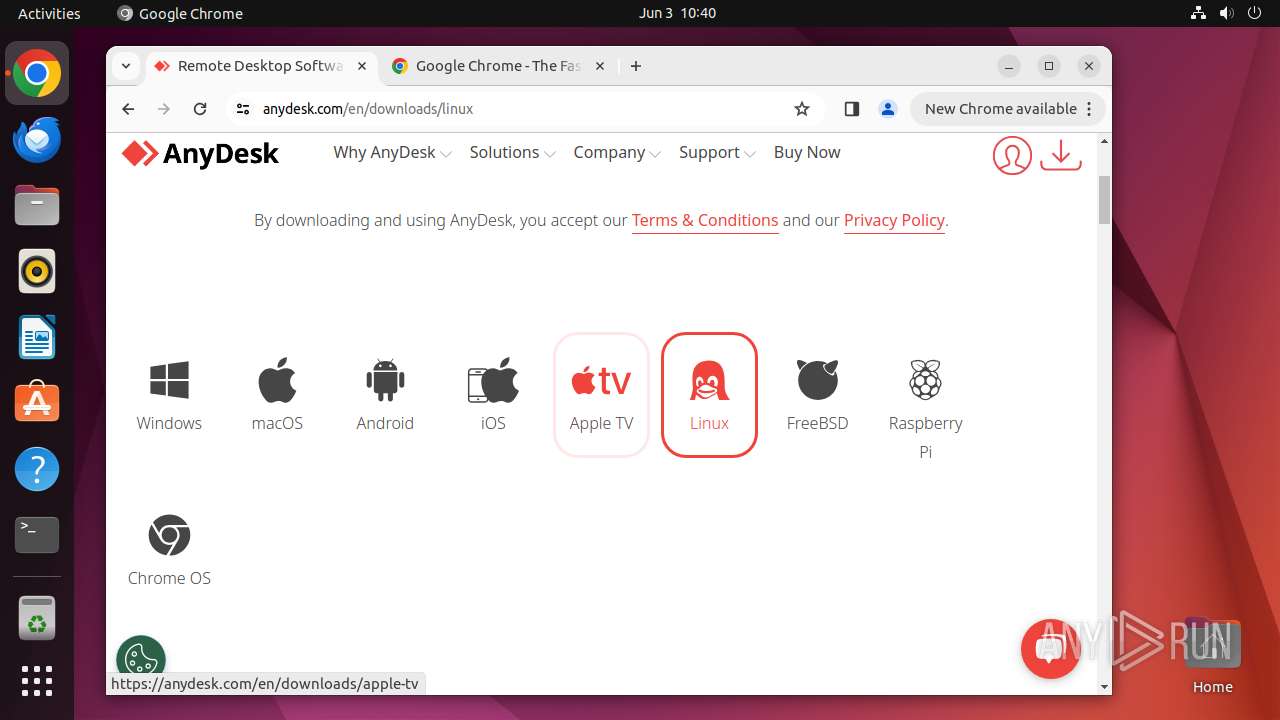Screen dimensions: 1280x720
Task: Open the Chrome profile avatar icon
Action: tap(888, 109)
